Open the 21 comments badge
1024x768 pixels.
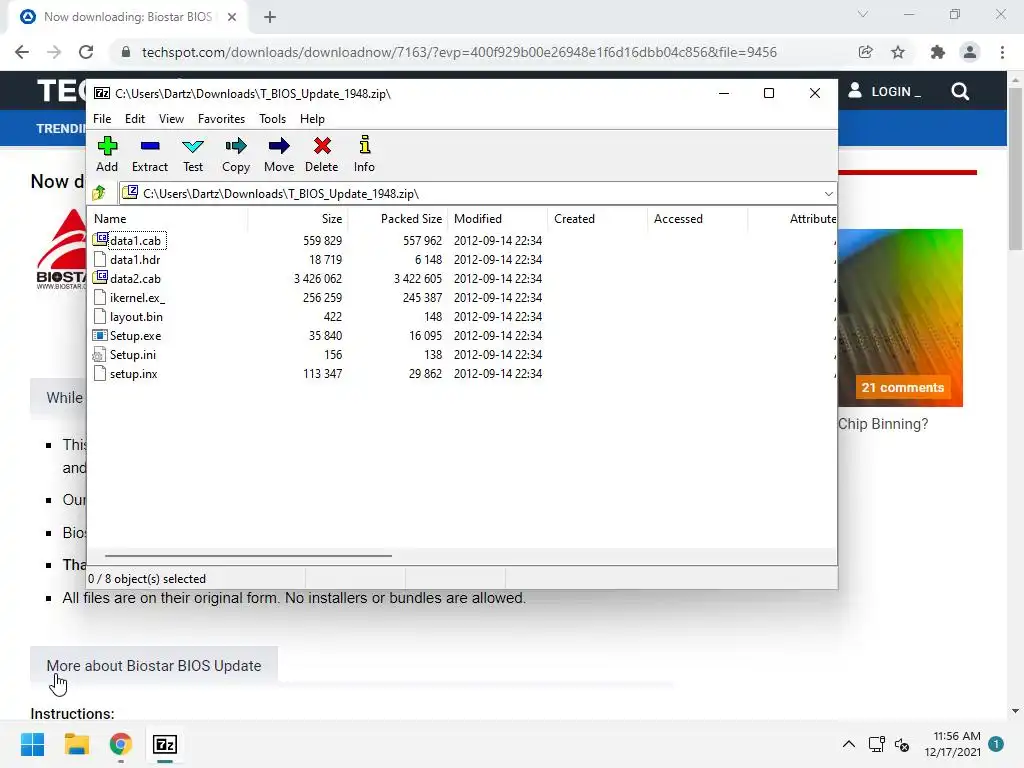point(903,387)
